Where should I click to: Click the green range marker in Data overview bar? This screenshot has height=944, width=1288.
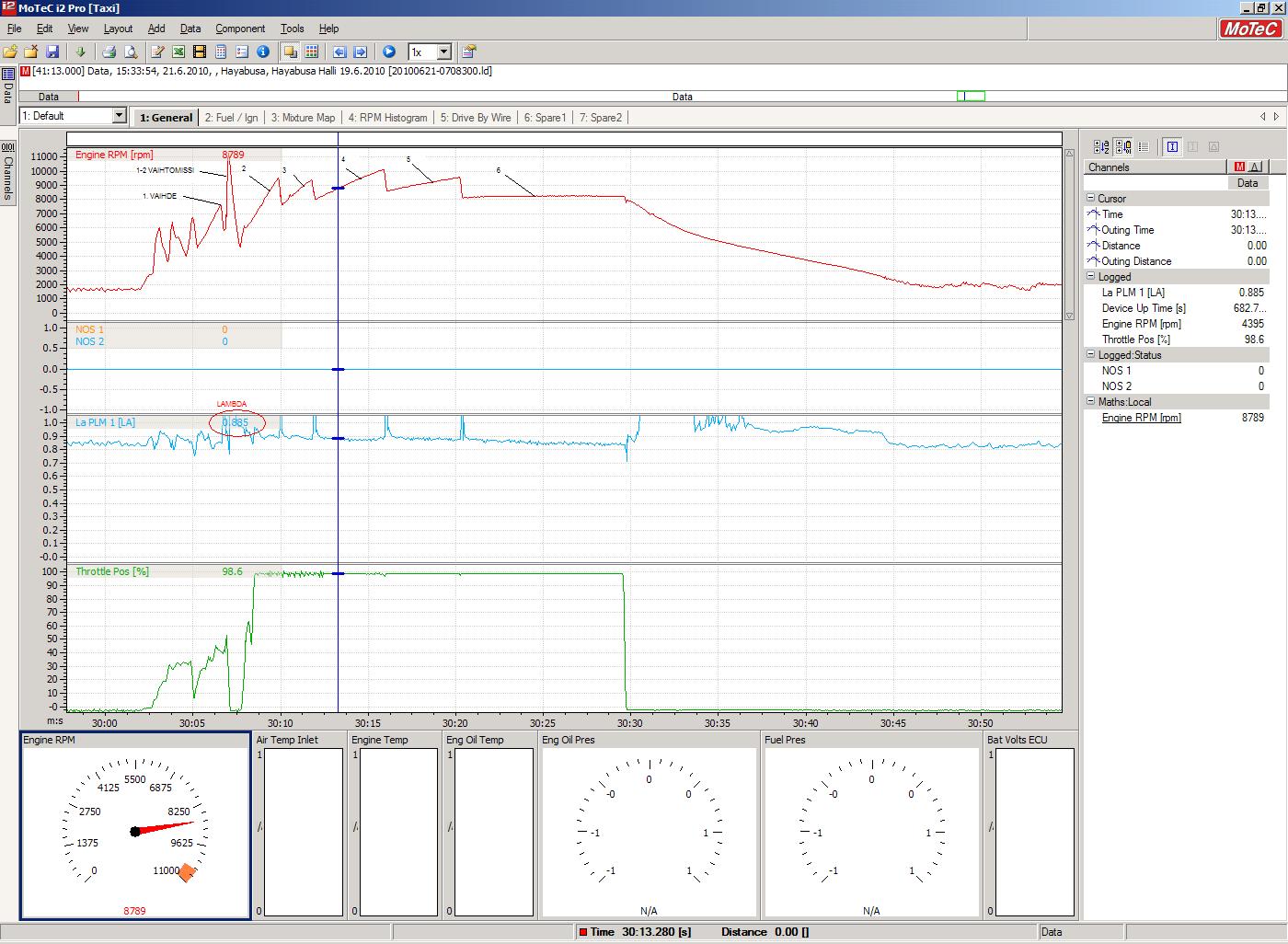click(971, 97)
